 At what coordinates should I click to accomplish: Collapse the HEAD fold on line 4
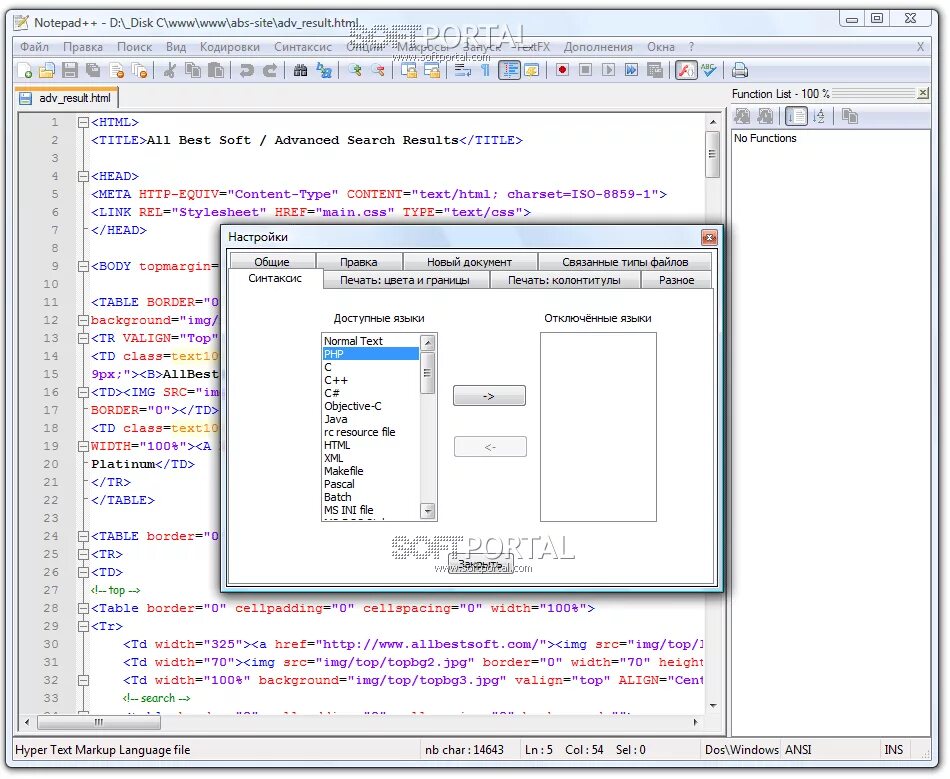[83, 176]
